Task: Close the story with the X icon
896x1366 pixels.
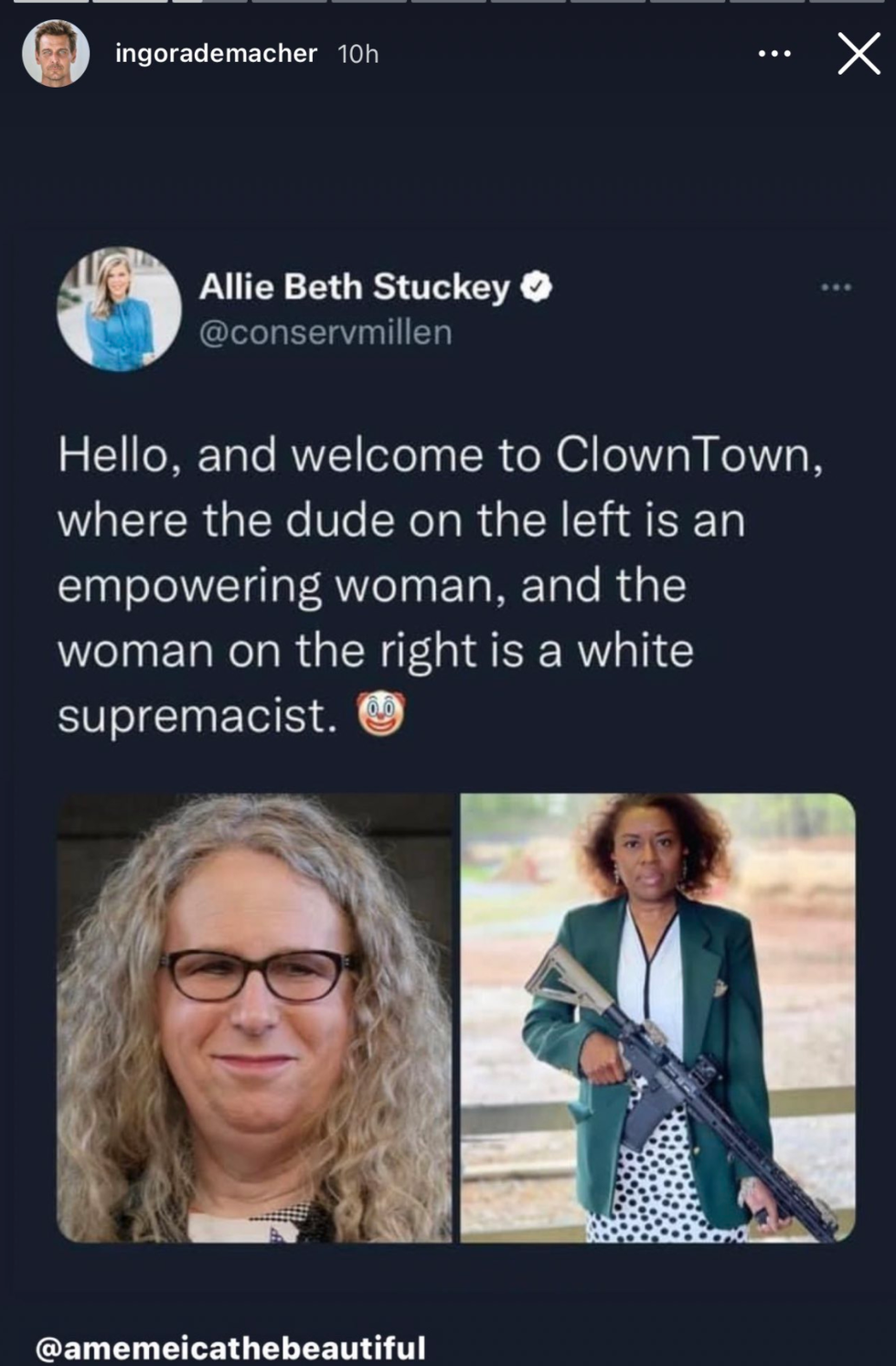Action: coord(859,53)
